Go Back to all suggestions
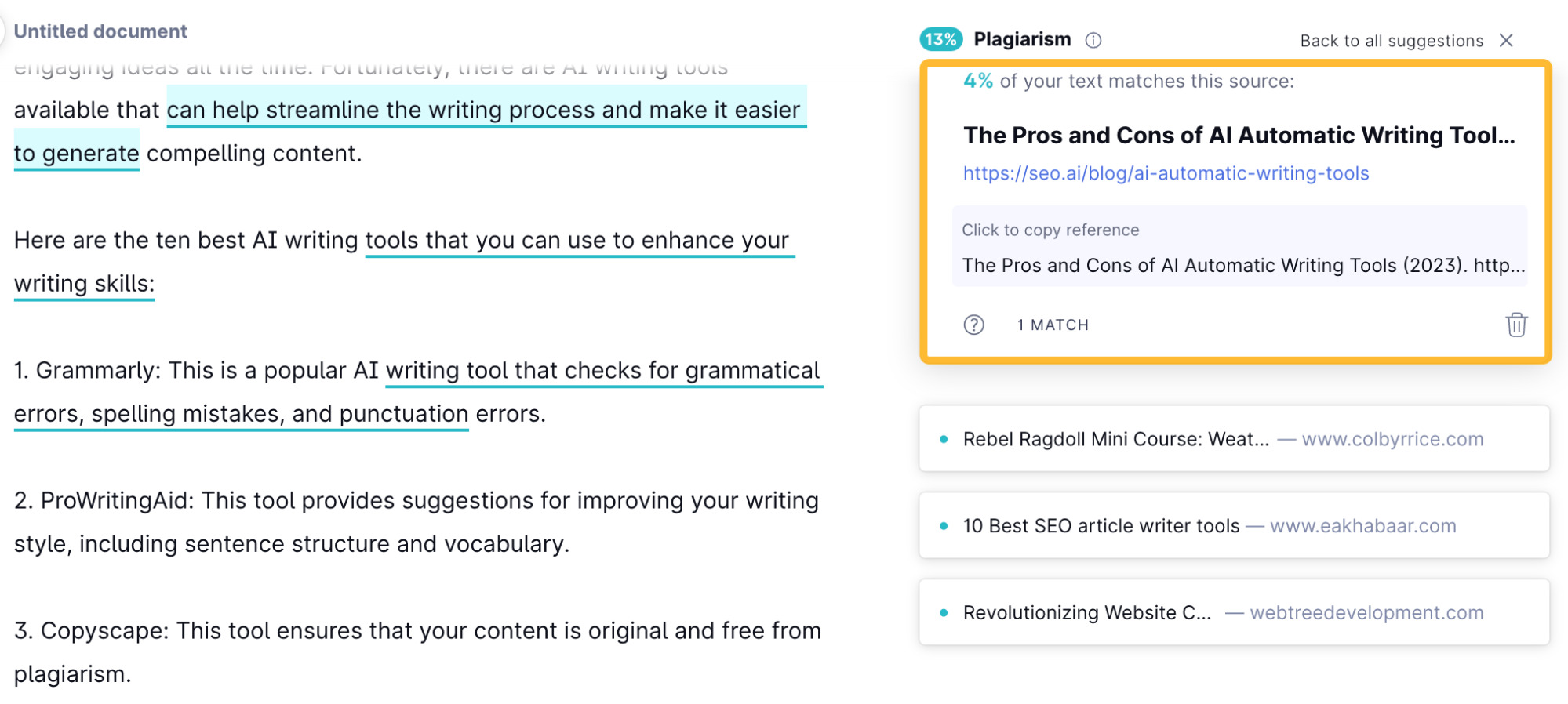Screen dimensions: 1568x704 (1392, 41)
